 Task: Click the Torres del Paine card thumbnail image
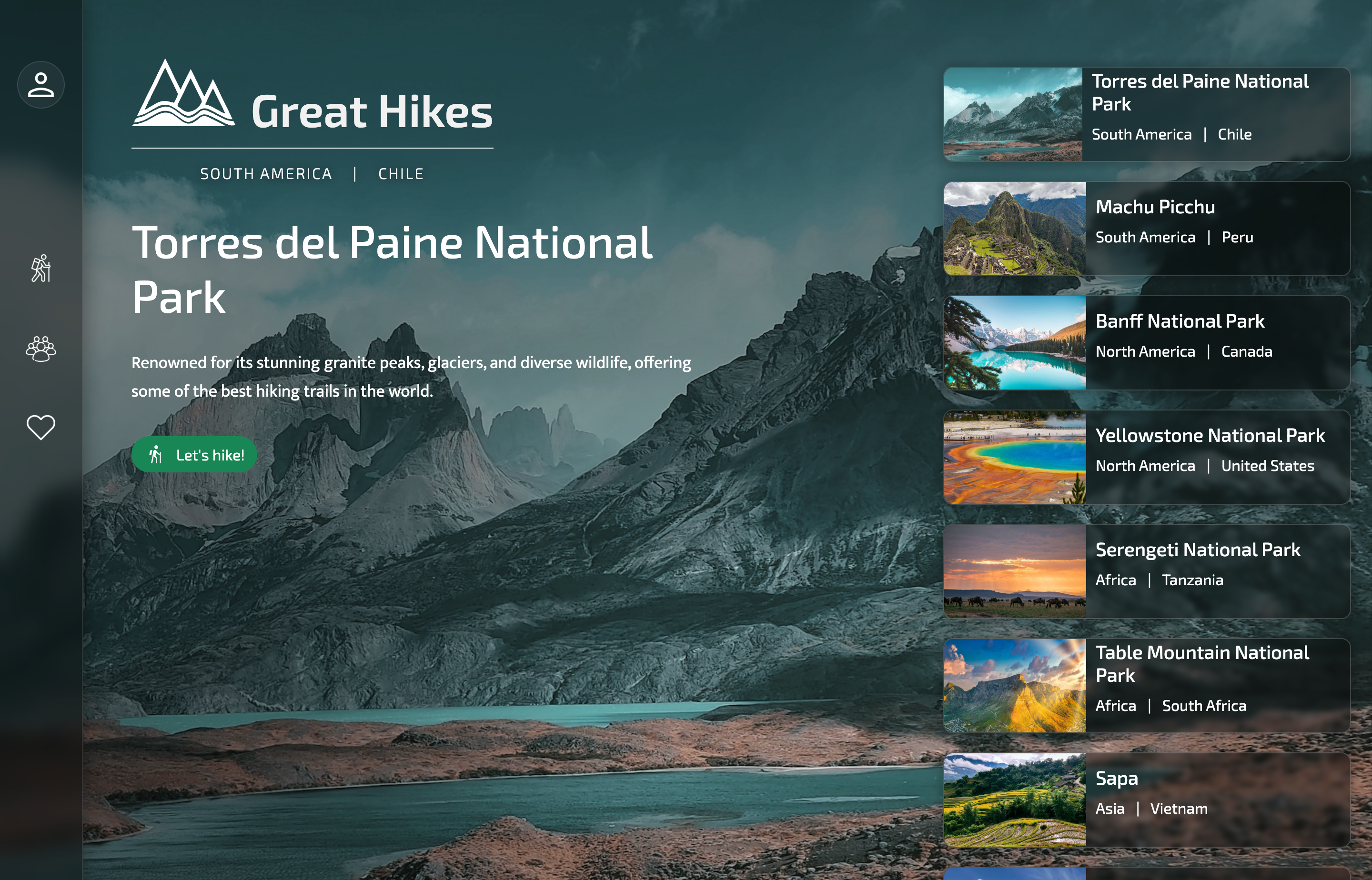tap(1014, 114)
